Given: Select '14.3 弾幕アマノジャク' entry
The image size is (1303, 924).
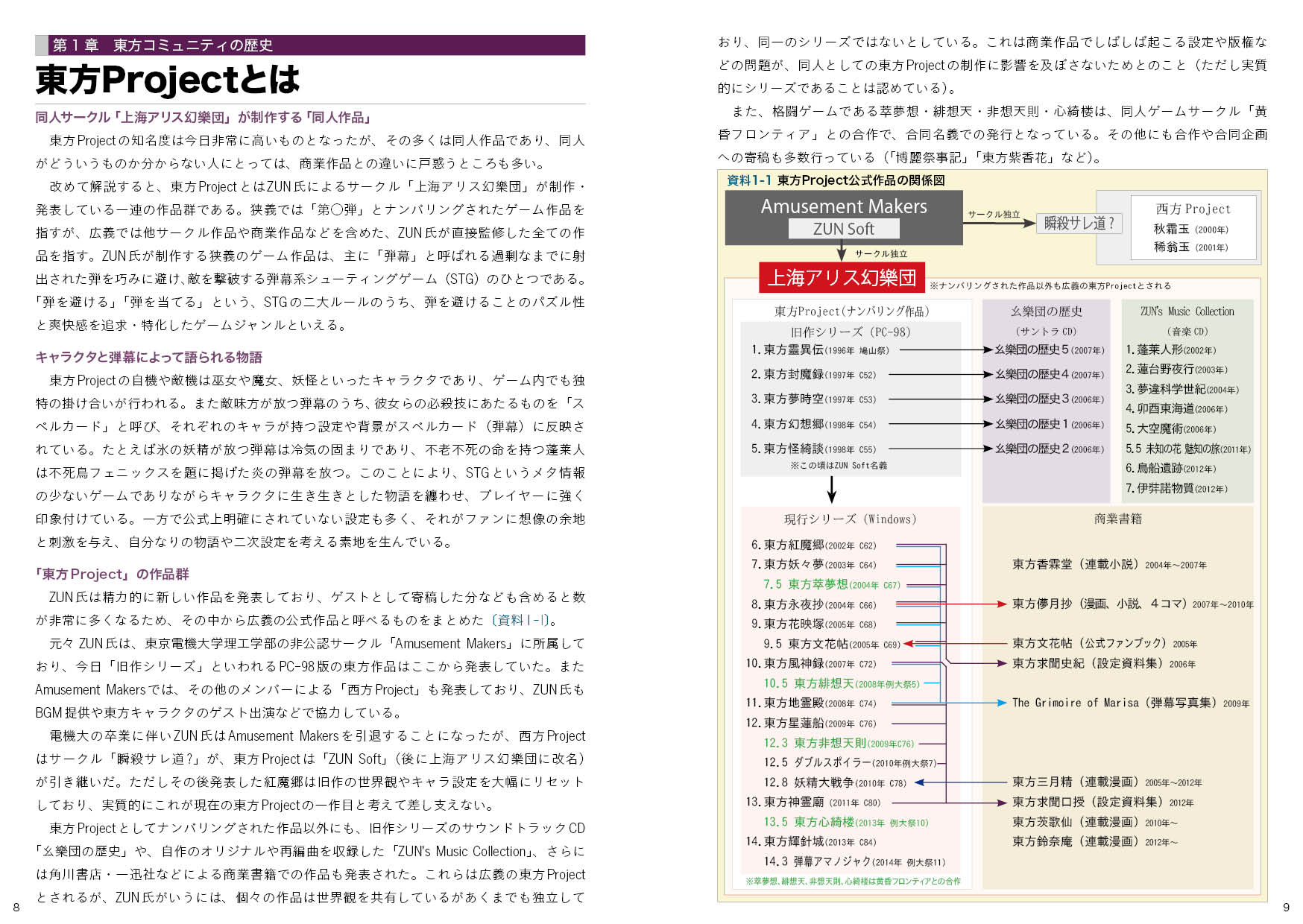Looking at the screenshot, I should [854, 862].
